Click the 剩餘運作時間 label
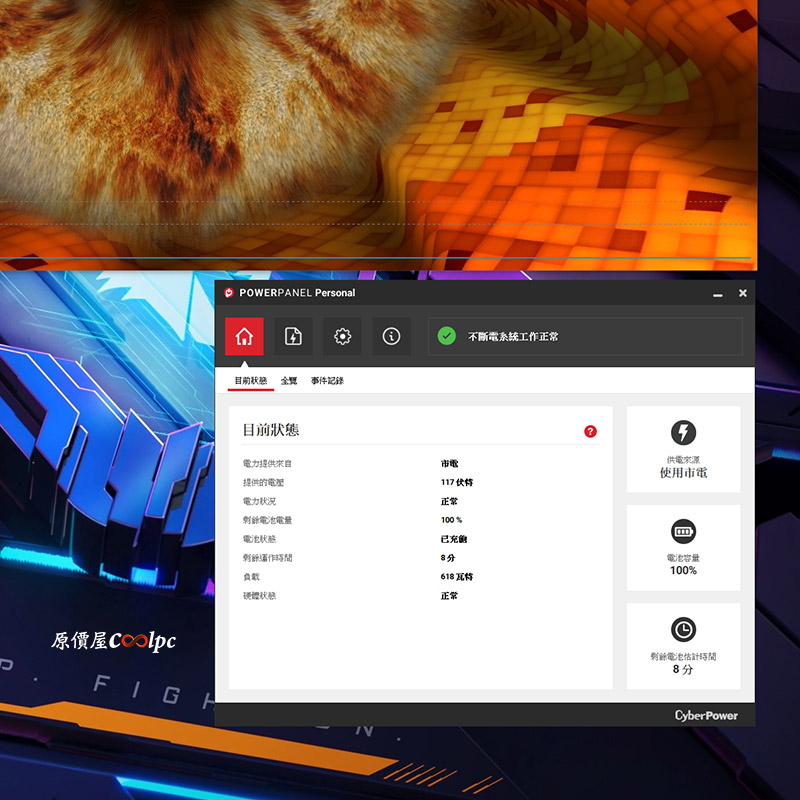The width and height of the screenshot is (800, 800). pos(267,558)
